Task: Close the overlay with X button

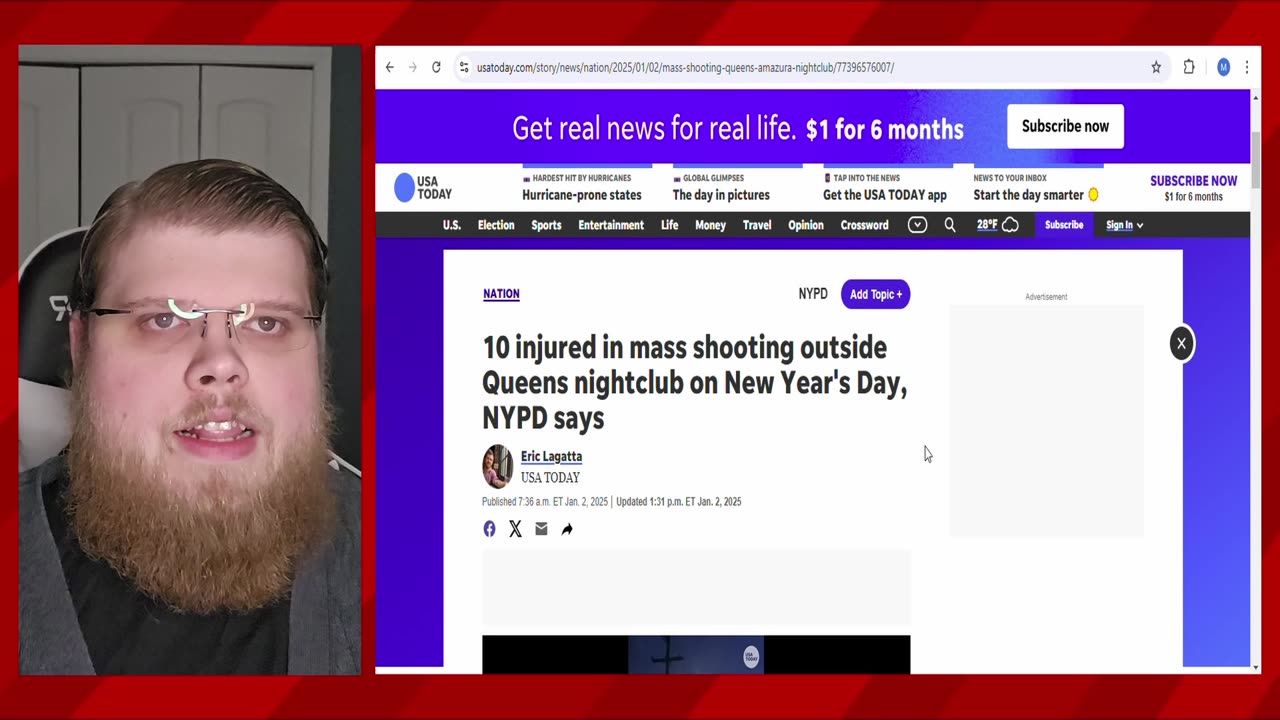Action: (1181, 344)
